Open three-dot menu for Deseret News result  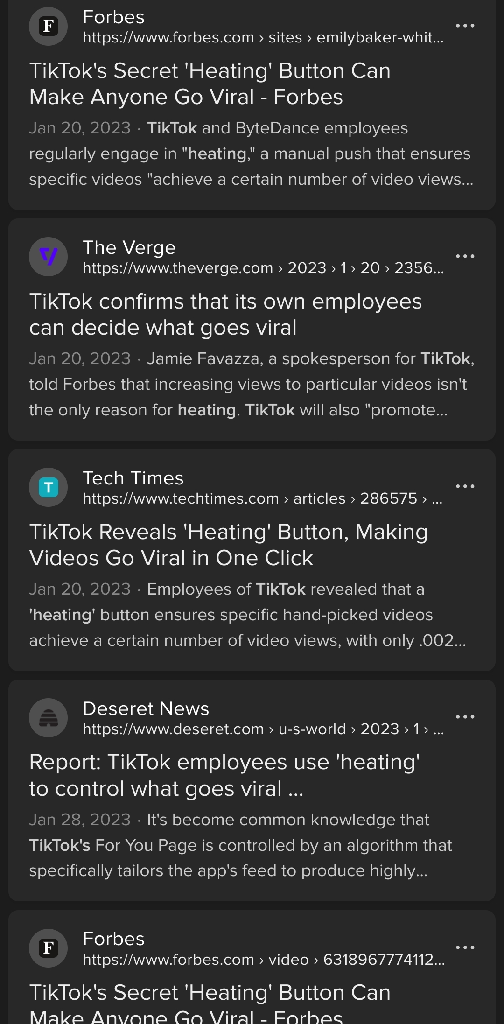[465, 717]
